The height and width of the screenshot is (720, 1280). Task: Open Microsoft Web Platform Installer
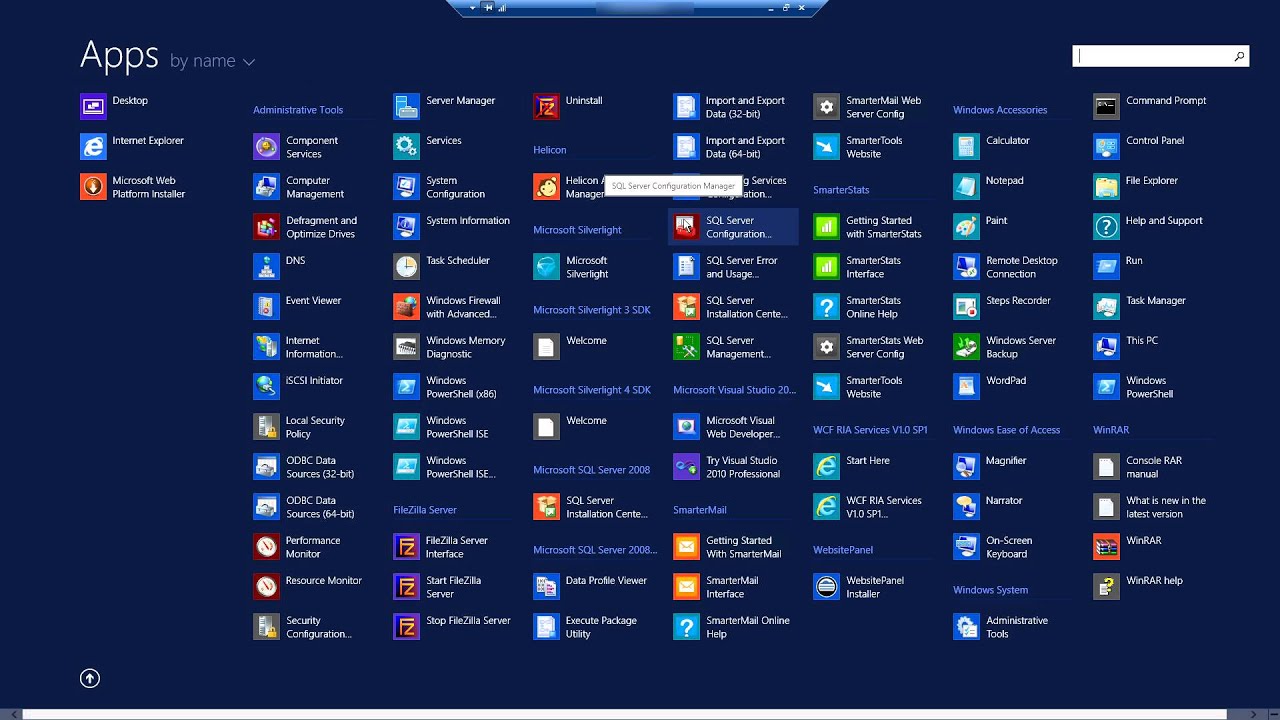(x=134, y=187)
